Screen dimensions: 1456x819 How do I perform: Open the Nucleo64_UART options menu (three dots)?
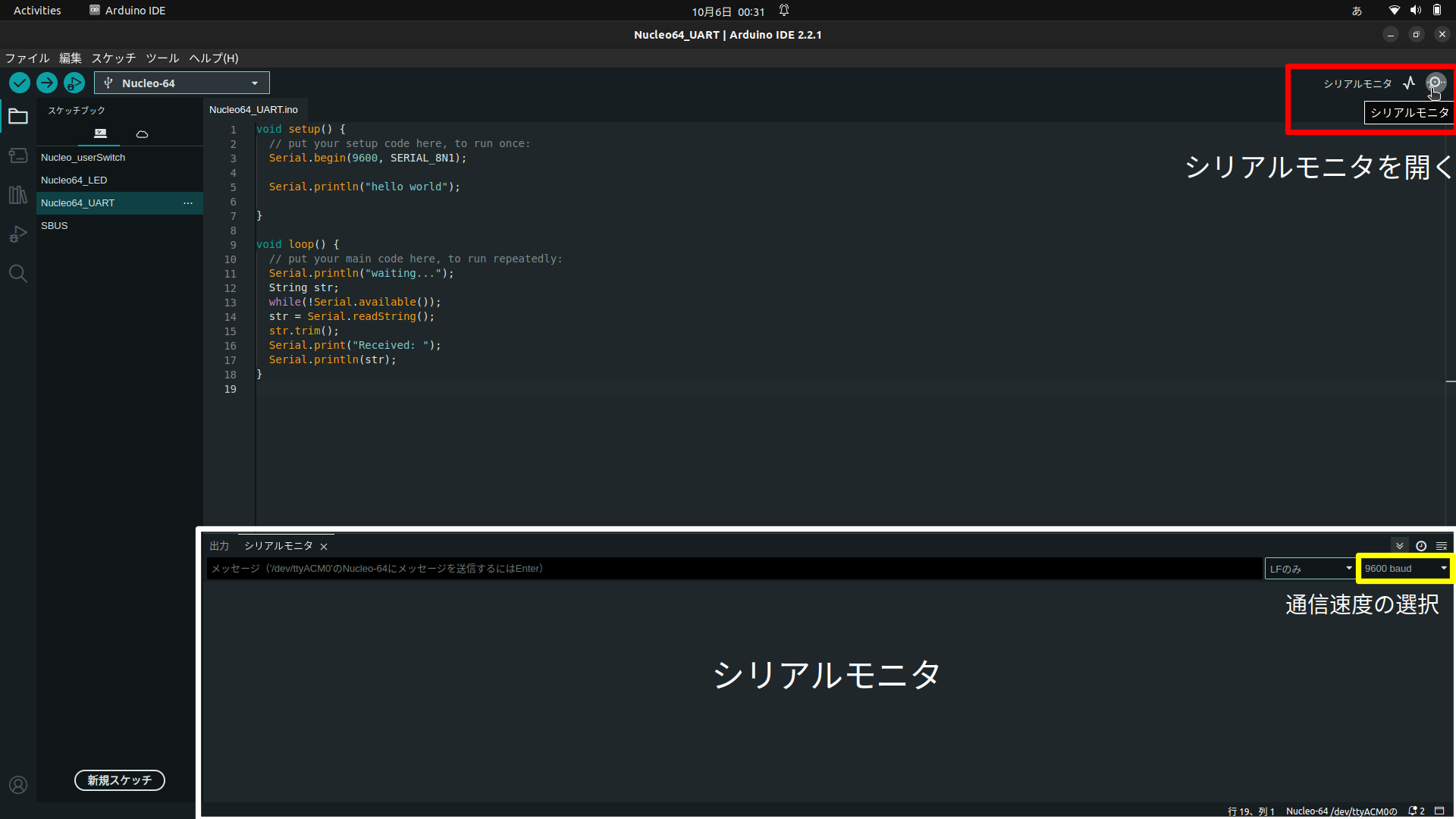[188, 203]
